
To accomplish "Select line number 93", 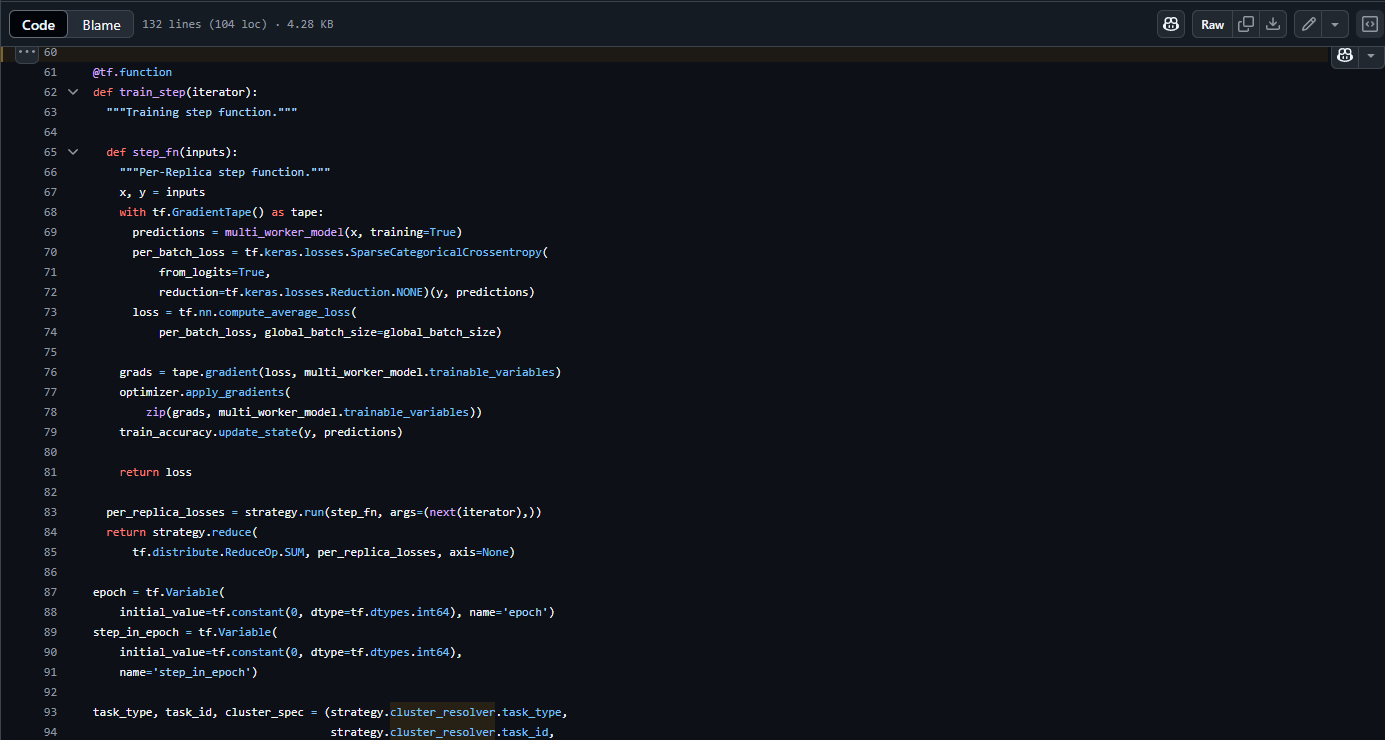I will pos(50,712).
